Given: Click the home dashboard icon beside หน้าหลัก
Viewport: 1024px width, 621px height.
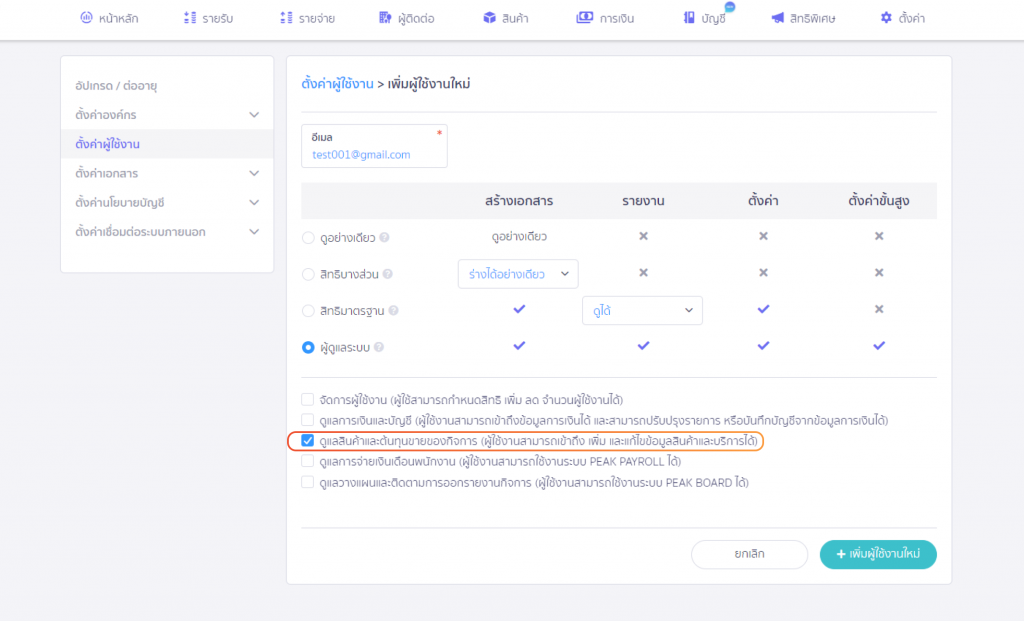Looking at the screenshot, I should coord(86,18).
